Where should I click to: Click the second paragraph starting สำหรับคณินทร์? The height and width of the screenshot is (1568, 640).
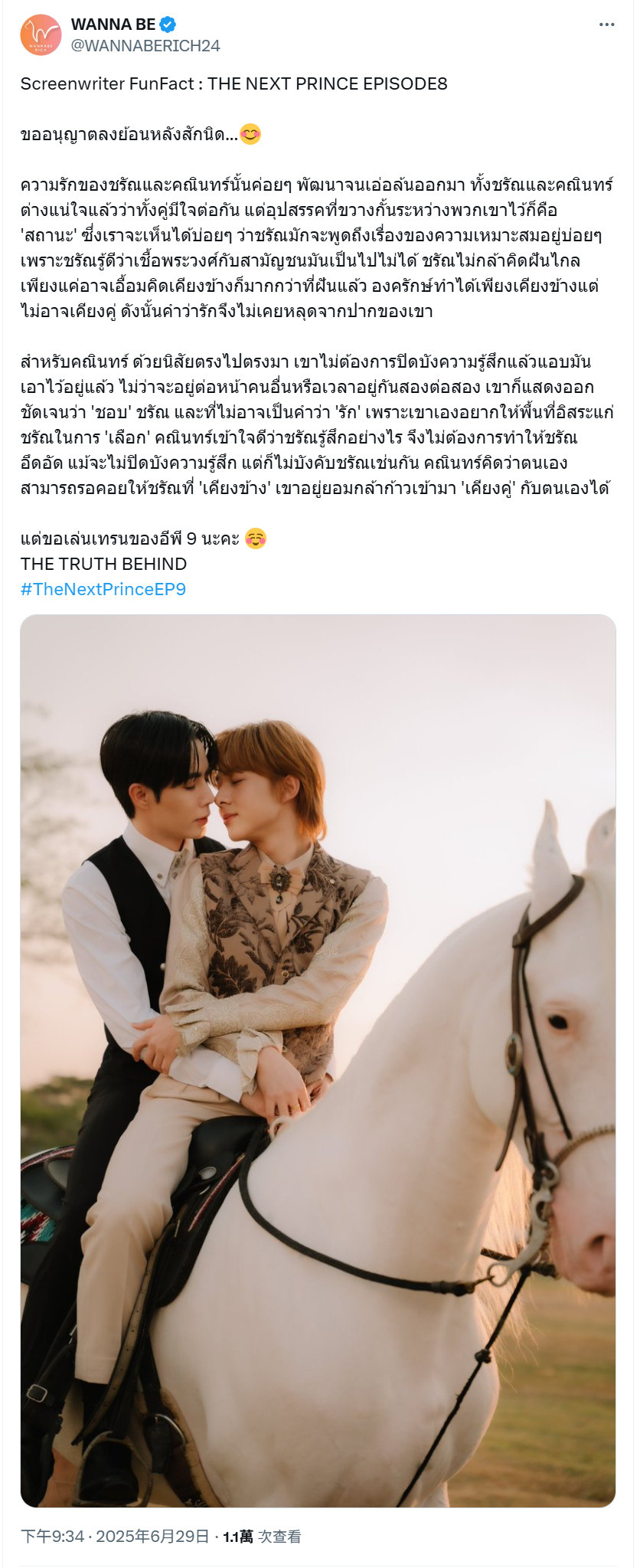[317, 425]
